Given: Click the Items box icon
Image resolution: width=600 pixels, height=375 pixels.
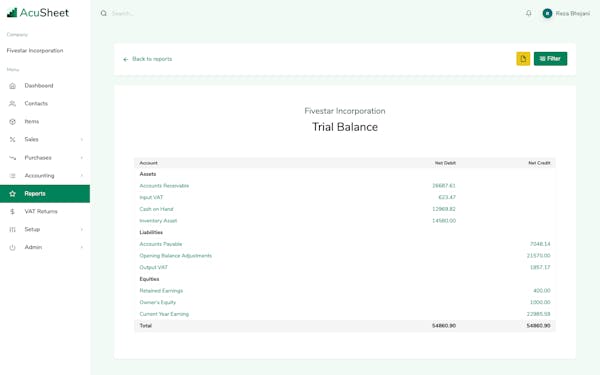Looking at the screenshot, I should point(12,122).
